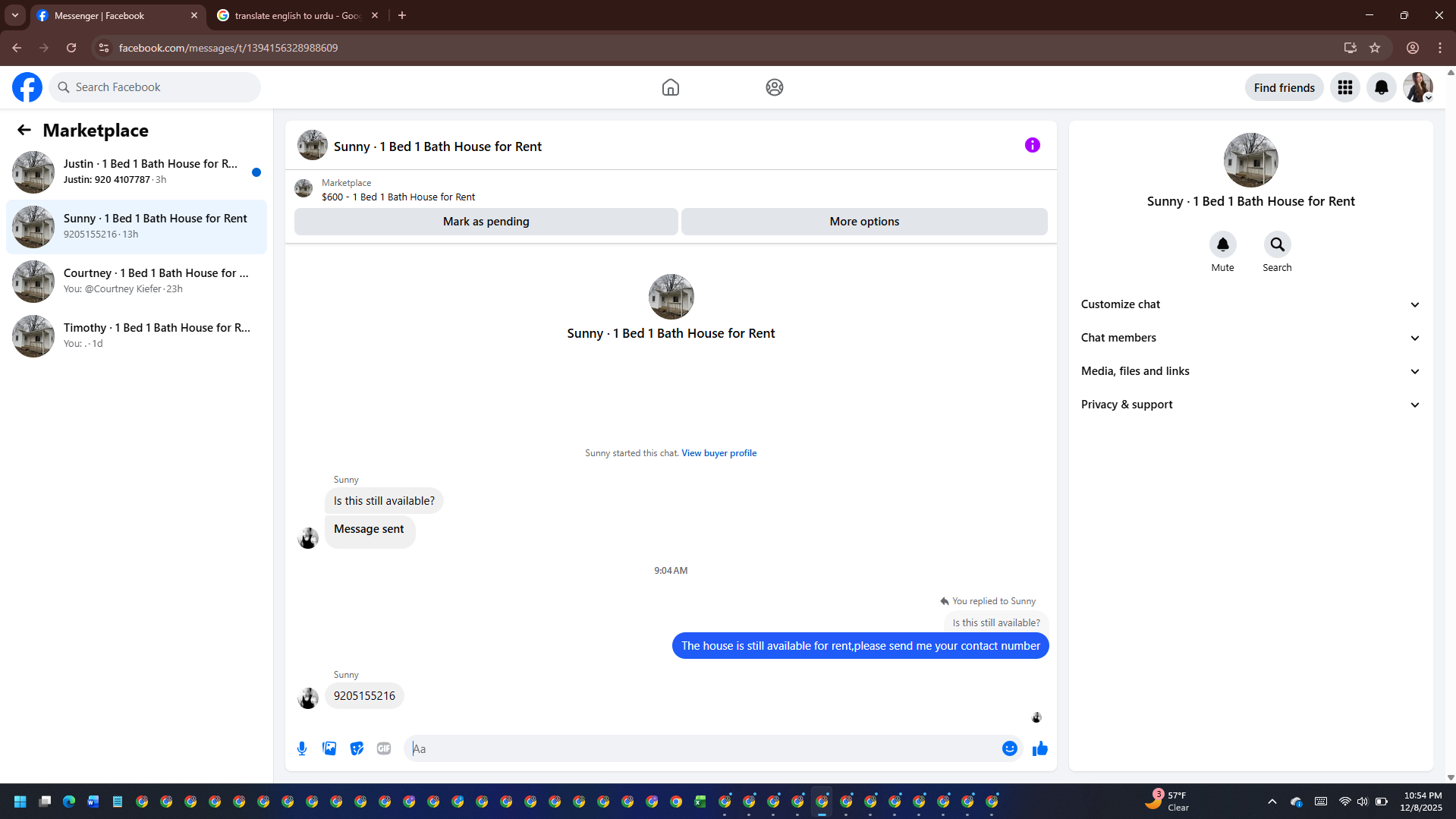Click the "Is this still available?" message from Sunny
Screen dimensions: 1456x819
tap(384, 501)
